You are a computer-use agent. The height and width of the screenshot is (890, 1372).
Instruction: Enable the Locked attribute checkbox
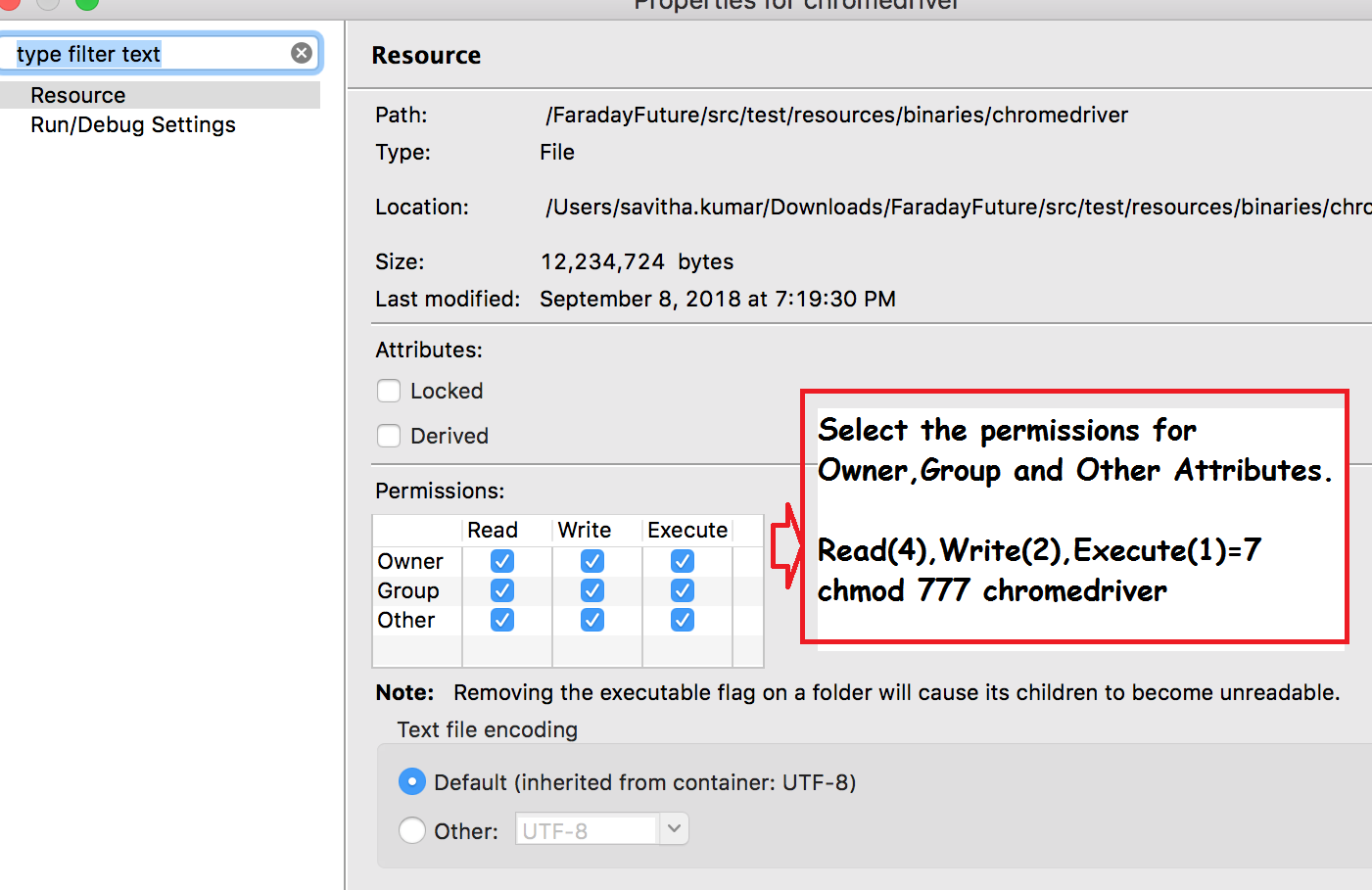(x=389, y=391)
